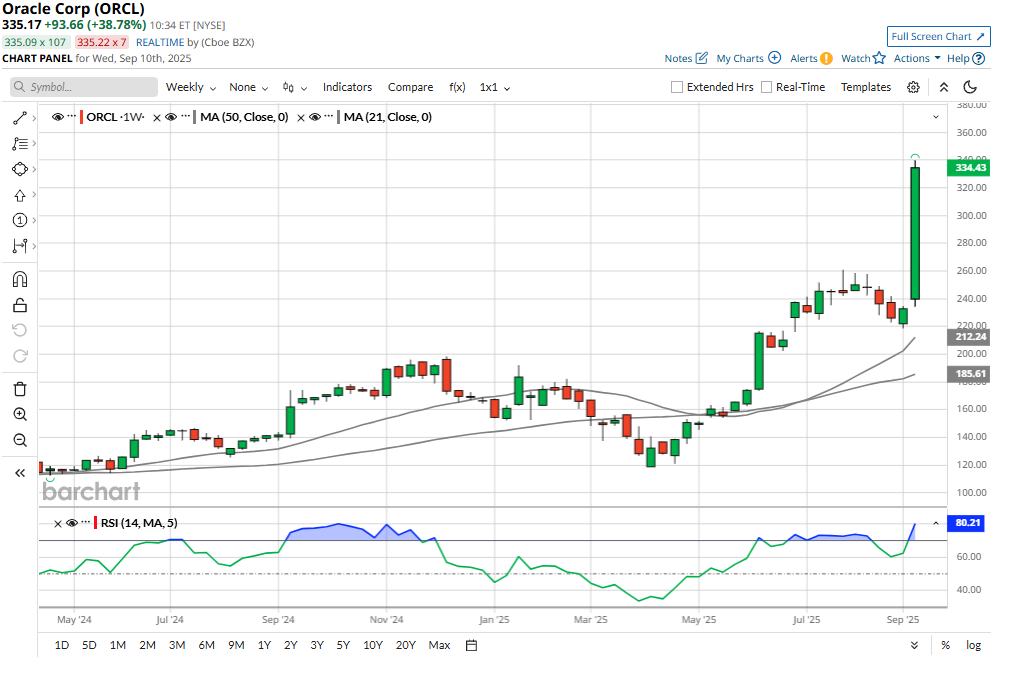Open the Indicators menu
Image resolution: width=1009 pixels, height=683 pixels.
pos(347,88)
